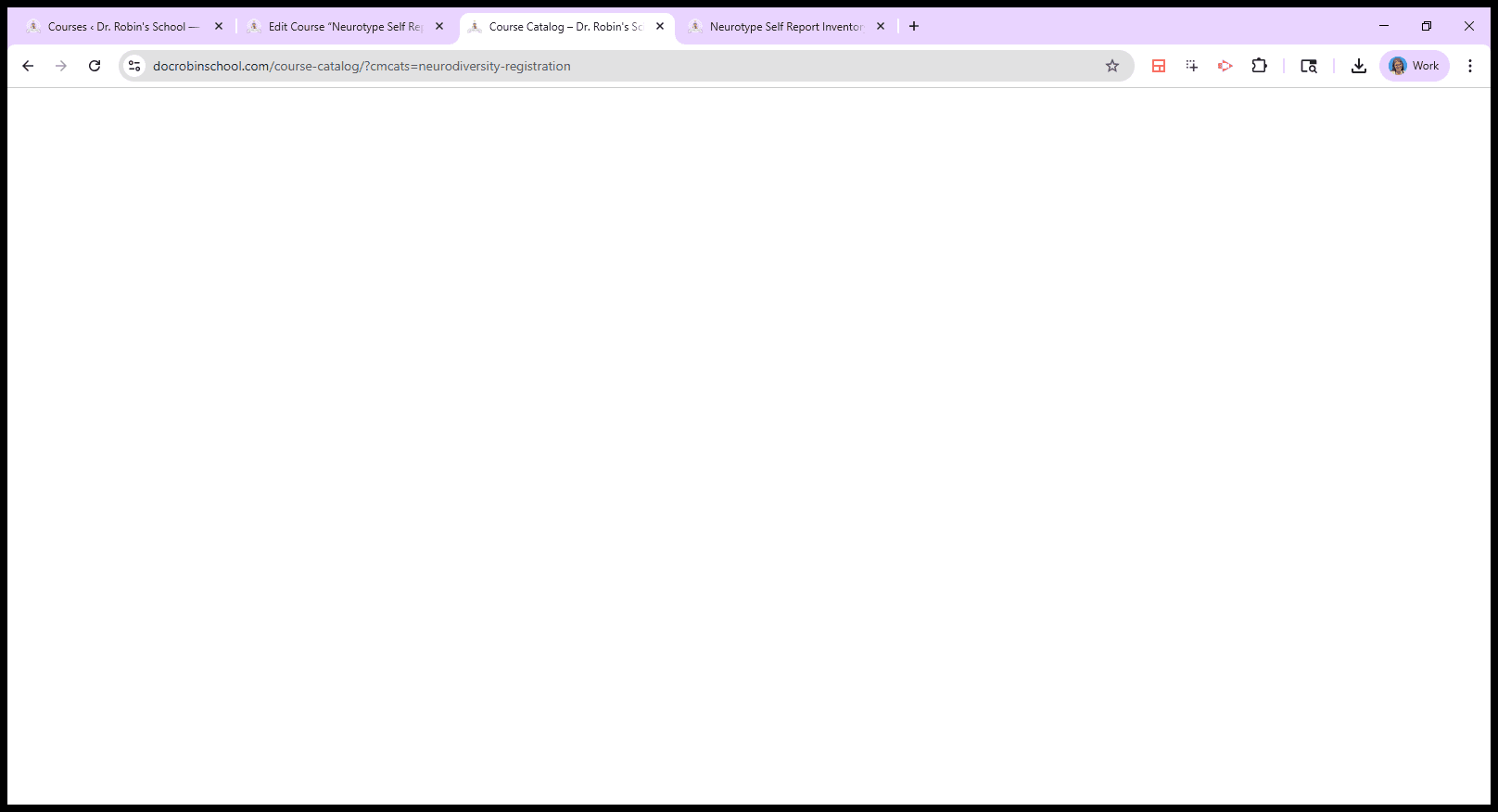Switch to Neurotype Self Report Inventory tab
The height and width of the screenshot is (812, 1498).
786,27
